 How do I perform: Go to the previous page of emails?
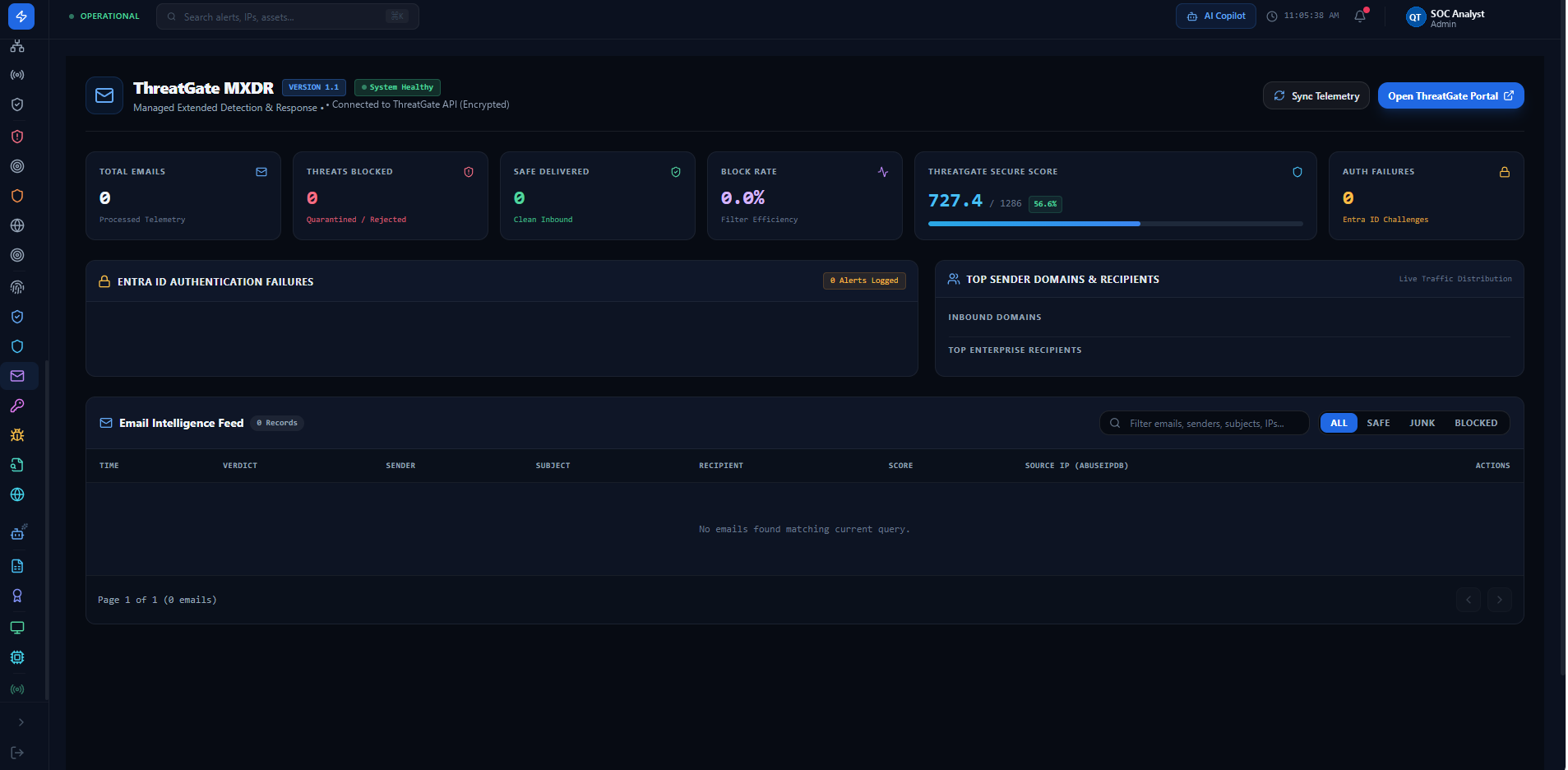[1469, 600]
